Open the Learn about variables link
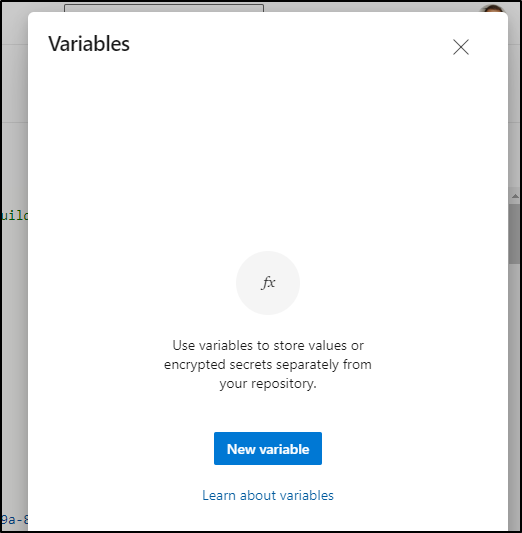Screen dimensions: 522x533 click(268, 495)
